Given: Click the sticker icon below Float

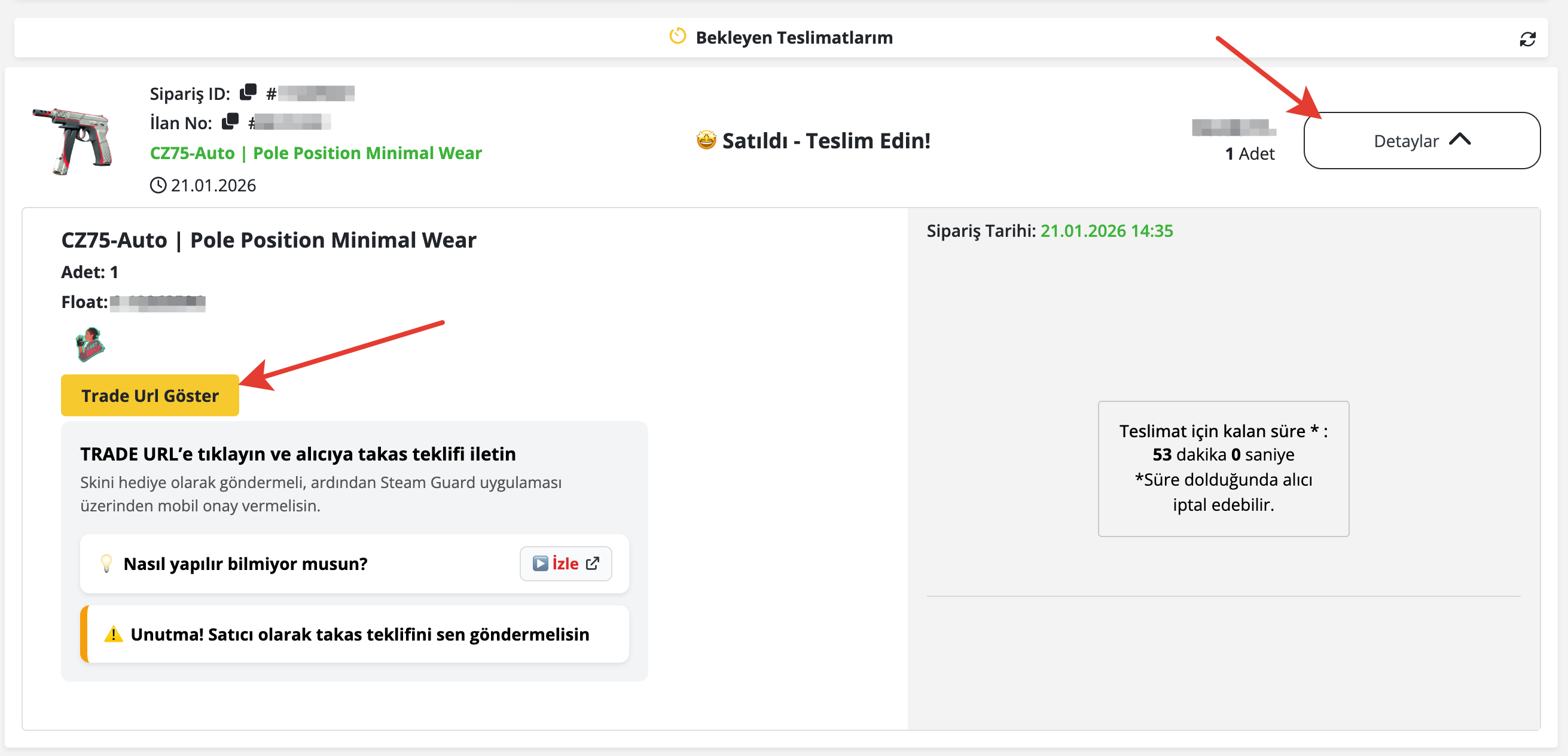Looking at the screenshot, I should (x=90, y=345).
